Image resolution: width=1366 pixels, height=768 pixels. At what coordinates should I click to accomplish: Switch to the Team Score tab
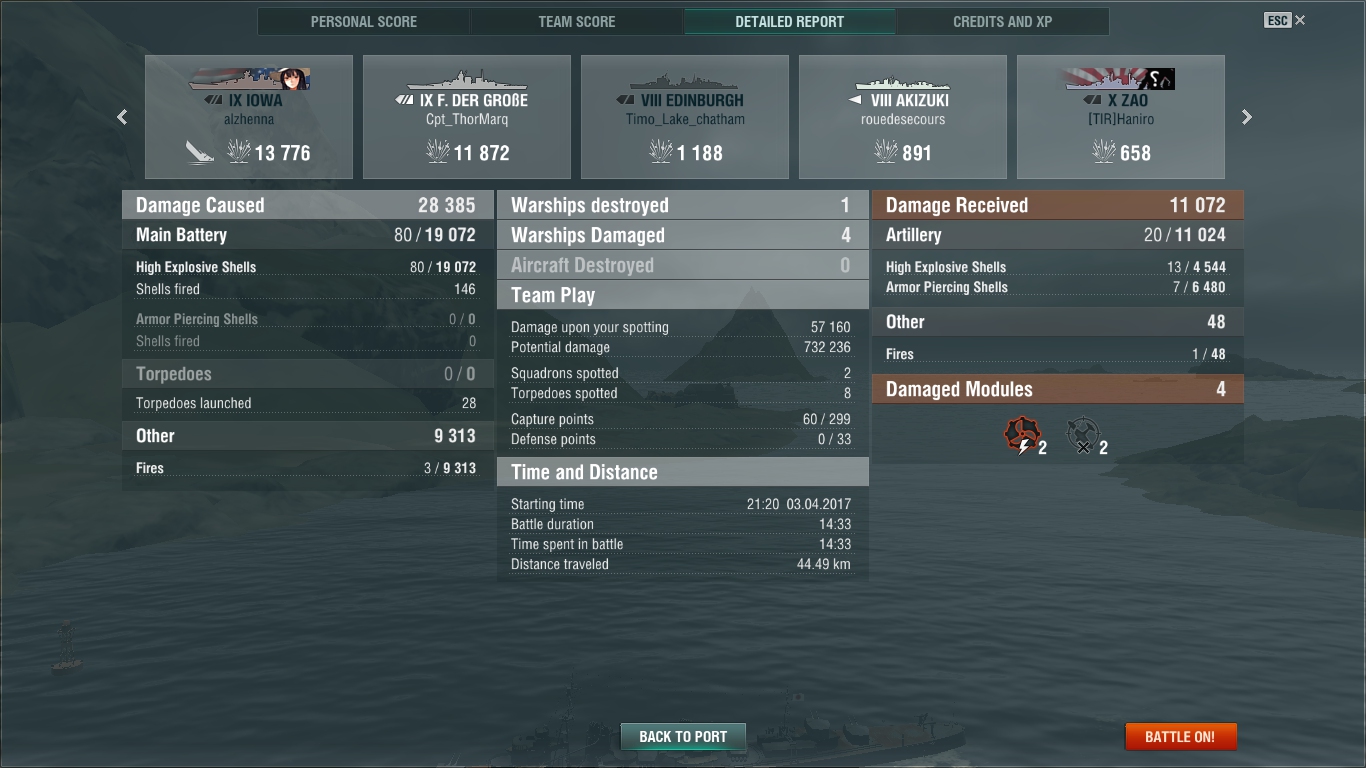(577, 21)
